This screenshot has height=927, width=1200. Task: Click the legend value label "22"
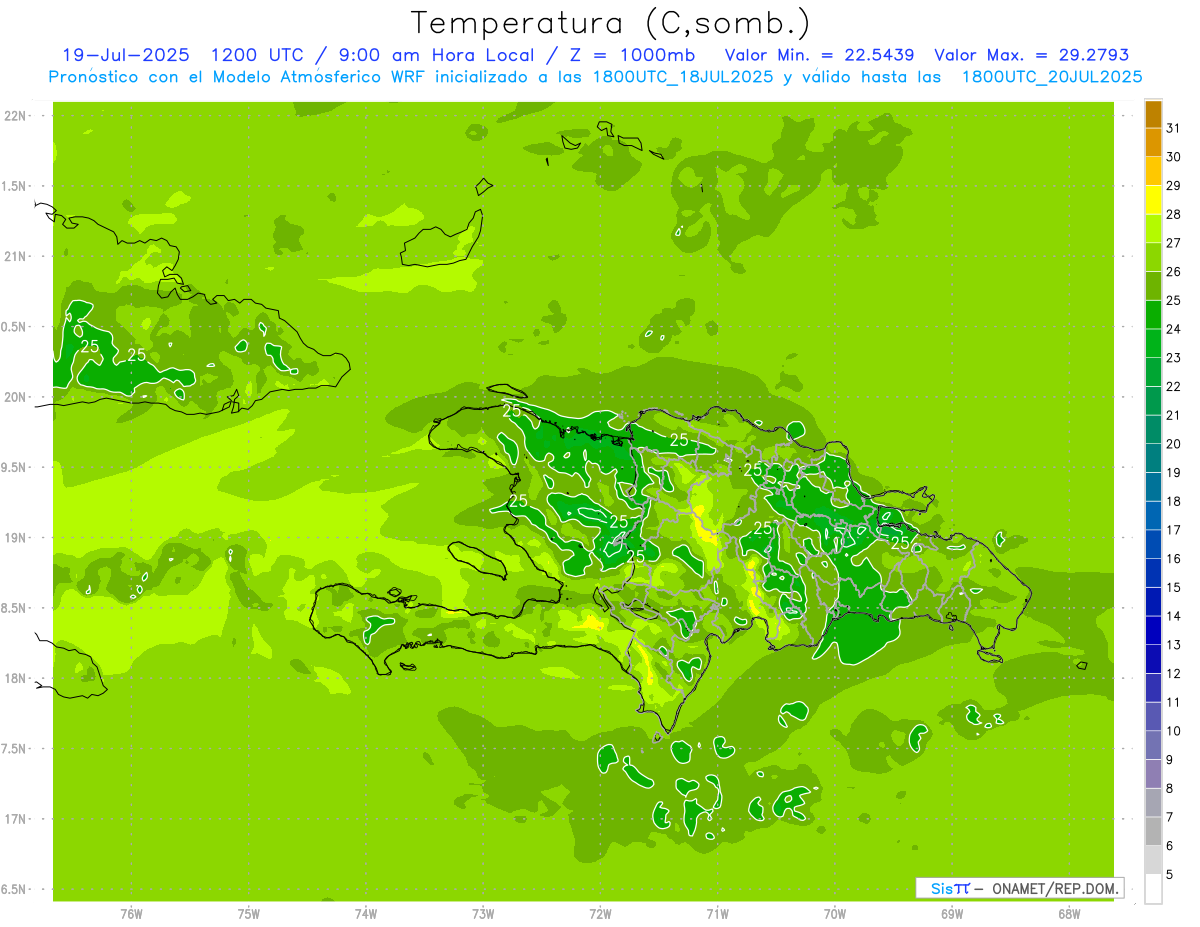[1173, 386]
